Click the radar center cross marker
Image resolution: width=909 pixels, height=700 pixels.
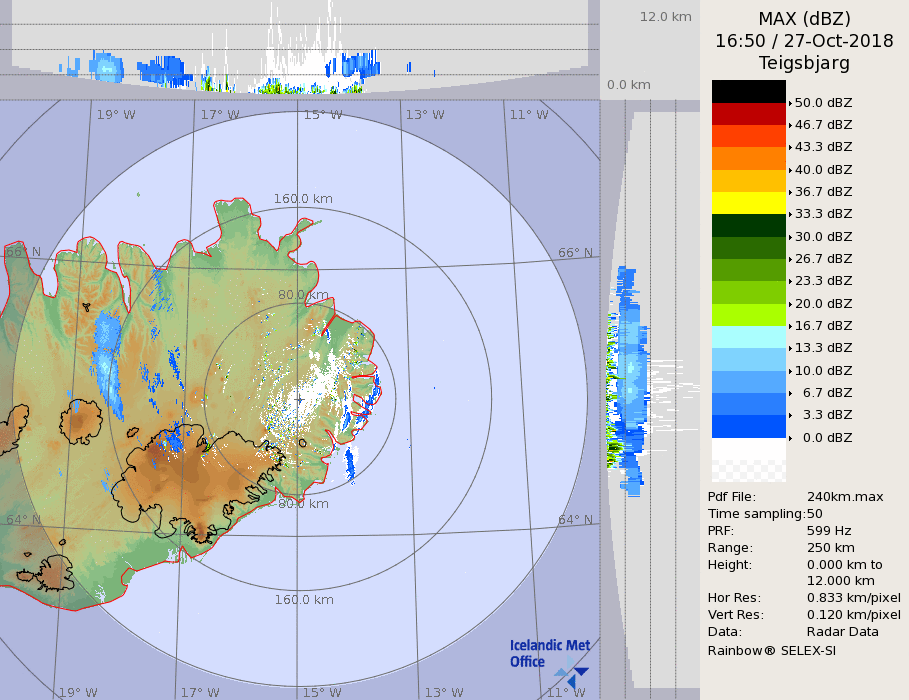point(300,399)
